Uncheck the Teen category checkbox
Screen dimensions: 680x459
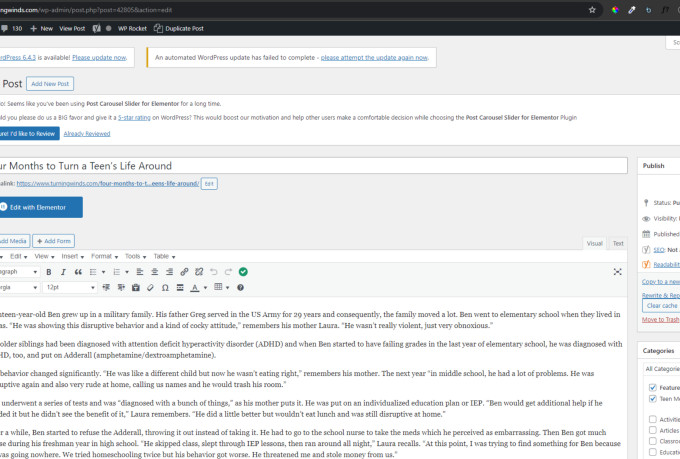pos(653,399)
